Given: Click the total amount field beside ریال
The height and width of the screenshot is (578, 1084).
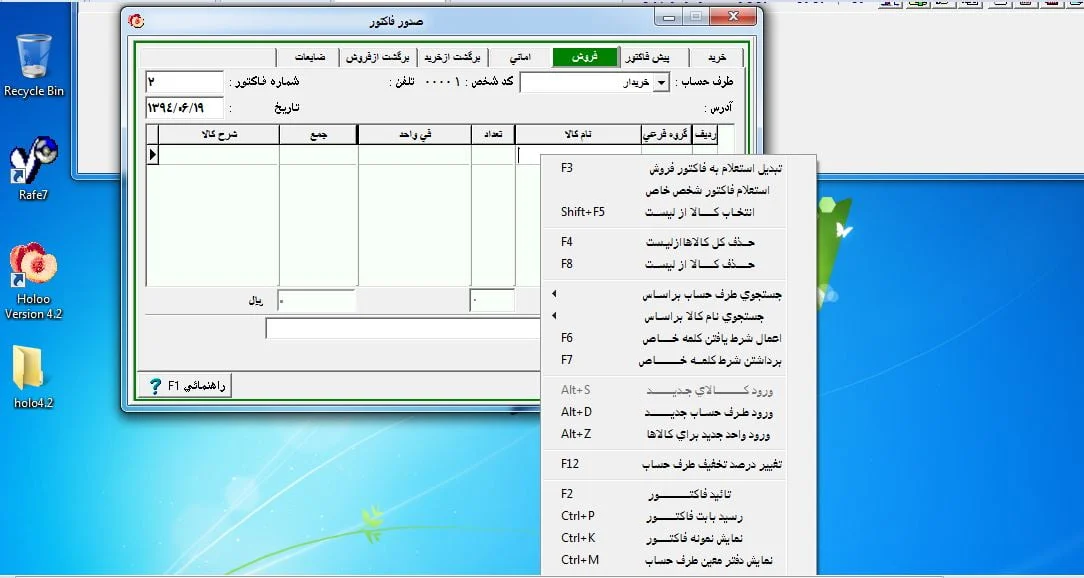Looking at the screenshot, I should [317, 301].
